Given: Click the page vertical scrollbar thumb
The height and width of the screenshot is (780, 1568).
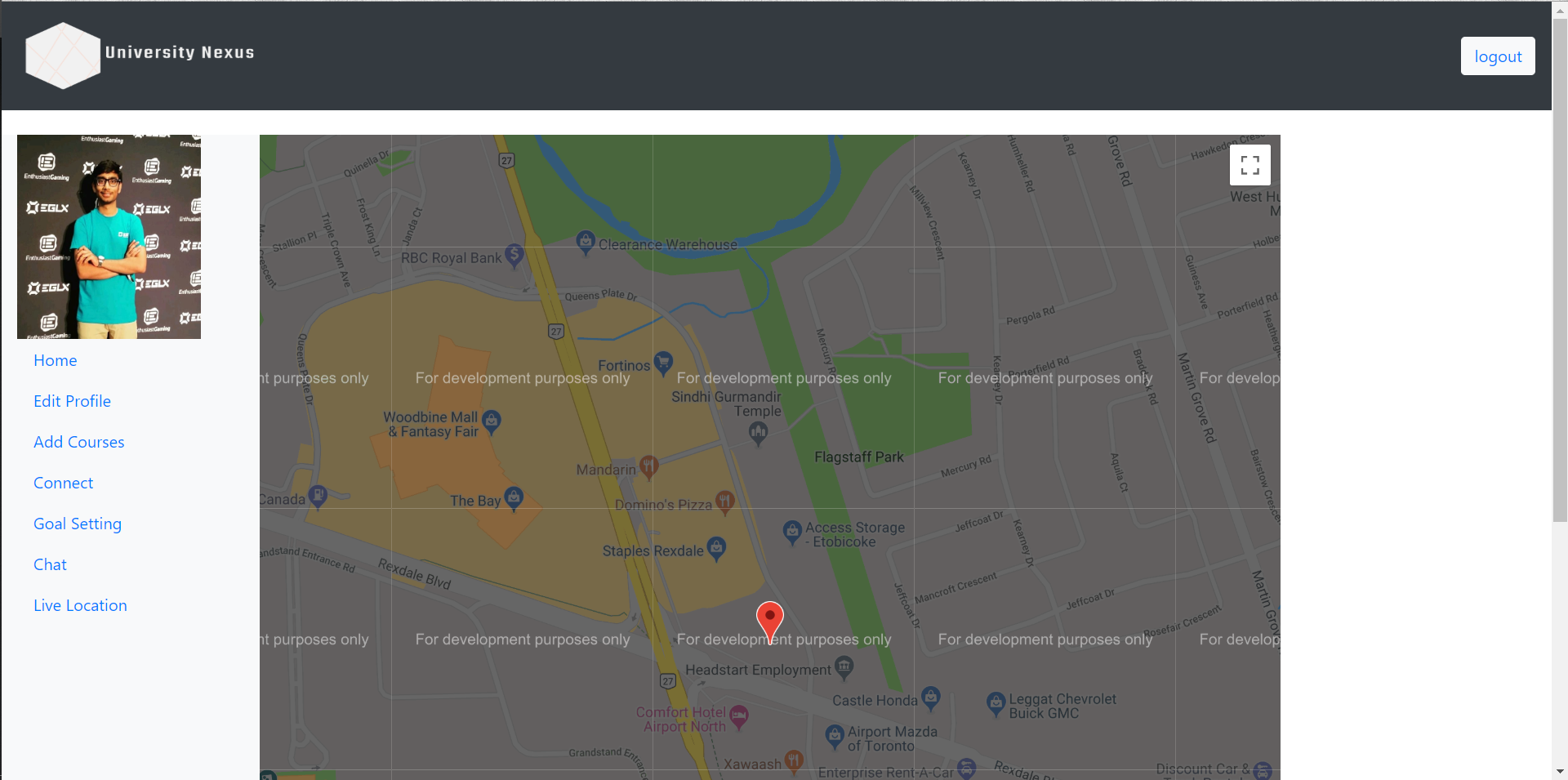Looking at the screenshot, I should (1560, 270).
